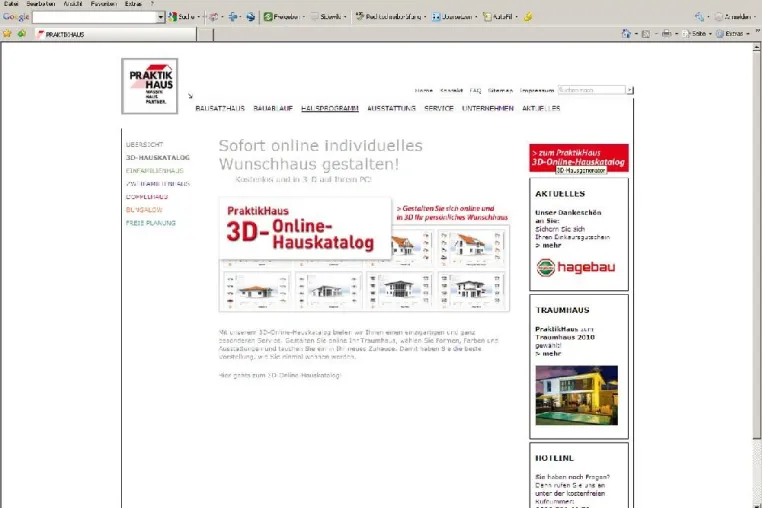Click the Übersetzen translate button
Image resolution: width=762 pixels, height=508 pixels.
(x=452, y=17)
